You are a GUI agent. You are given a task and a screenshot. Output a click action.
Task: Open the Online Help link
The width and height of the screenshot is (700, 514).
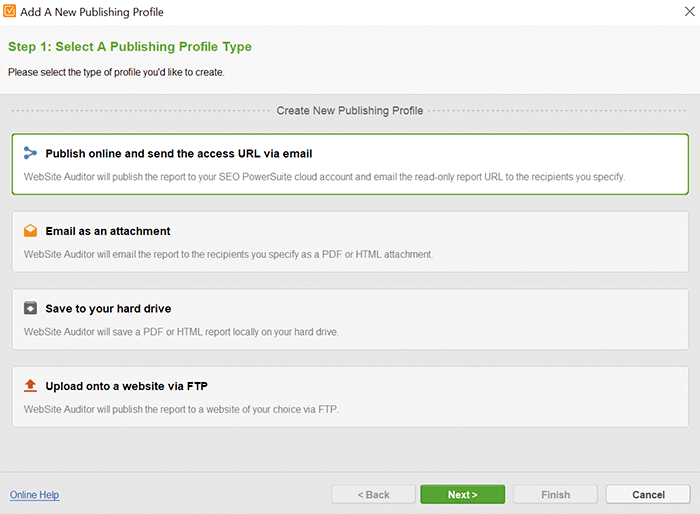34,495
